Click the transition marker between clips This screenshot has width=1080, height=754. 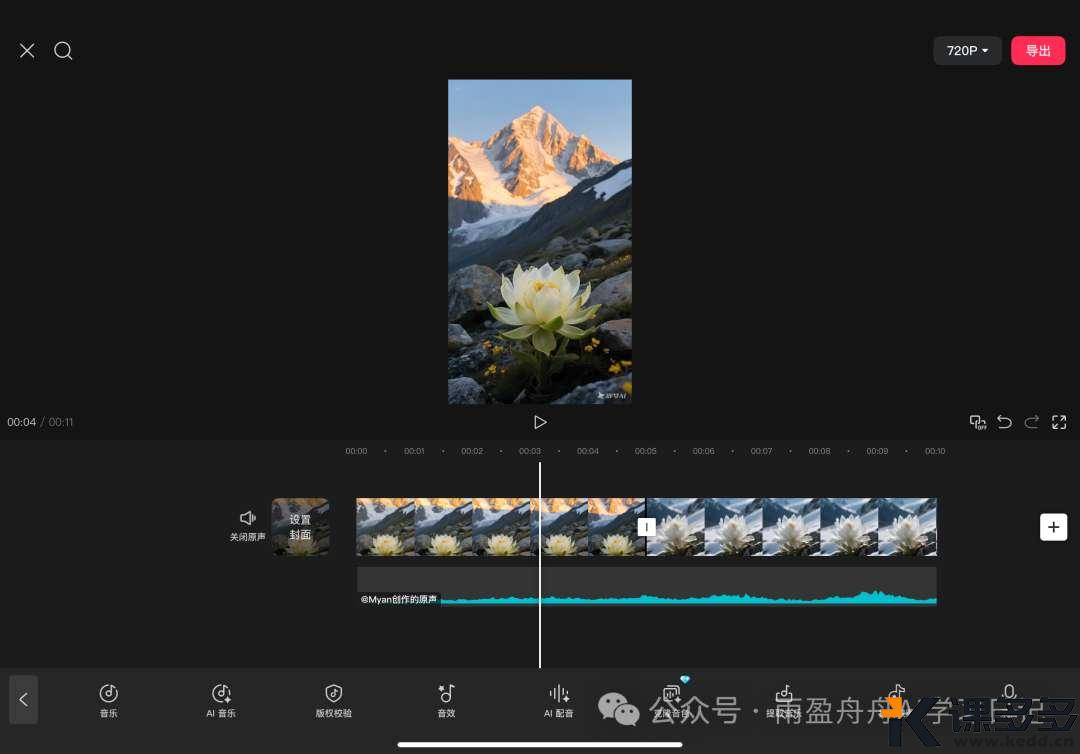click(x=646, y=527)
